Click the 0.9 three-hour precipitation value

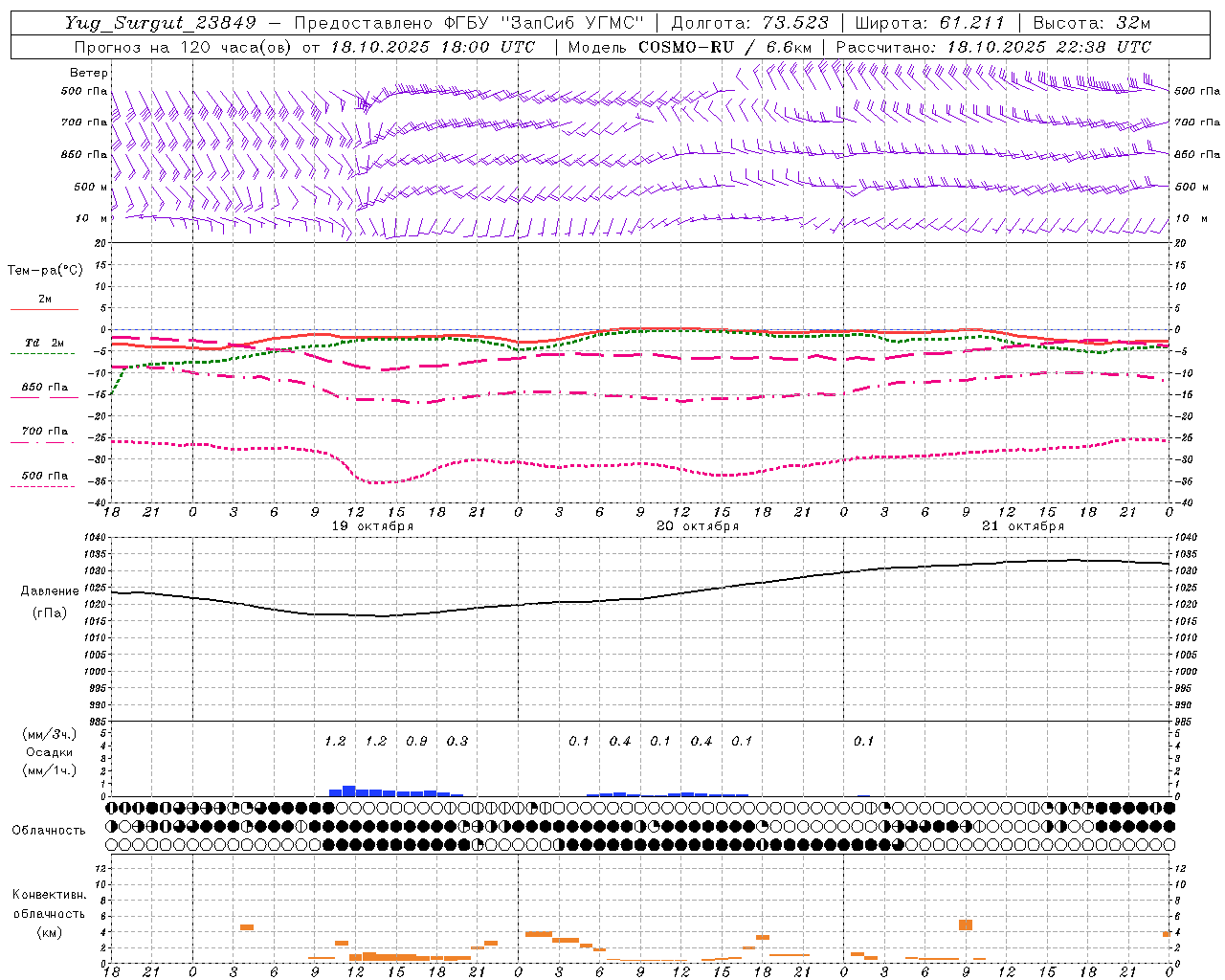(x=416, y=741)
